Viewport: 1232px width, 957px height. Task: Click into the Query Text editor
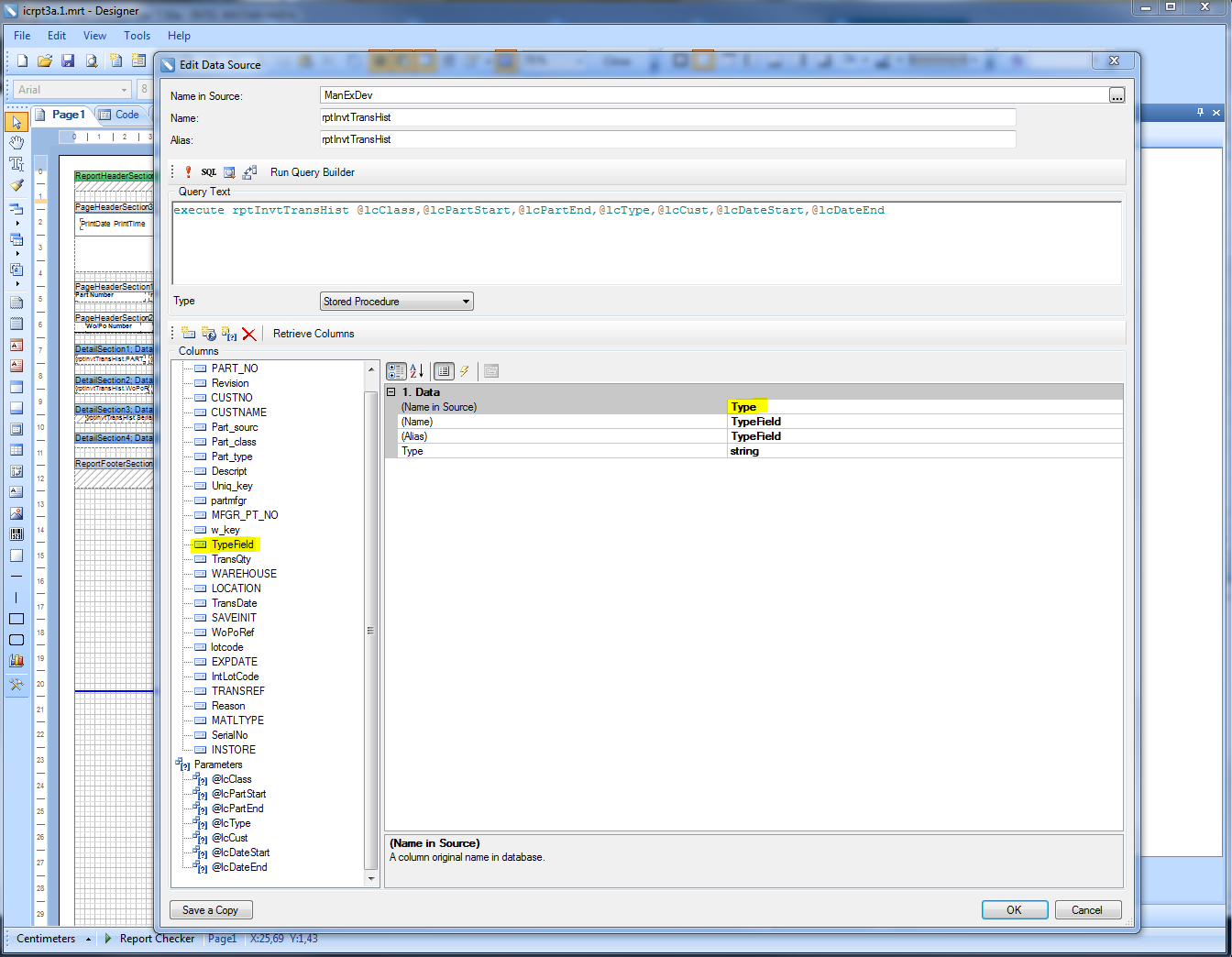pyautogui.click(x=646, y=243)
